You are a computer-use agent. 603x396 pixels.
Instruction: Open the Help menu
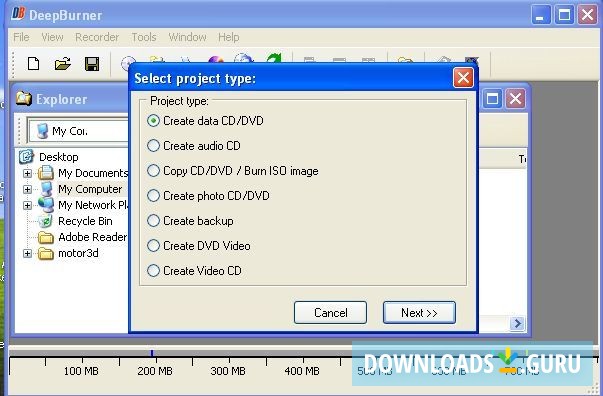click(229, 37)
